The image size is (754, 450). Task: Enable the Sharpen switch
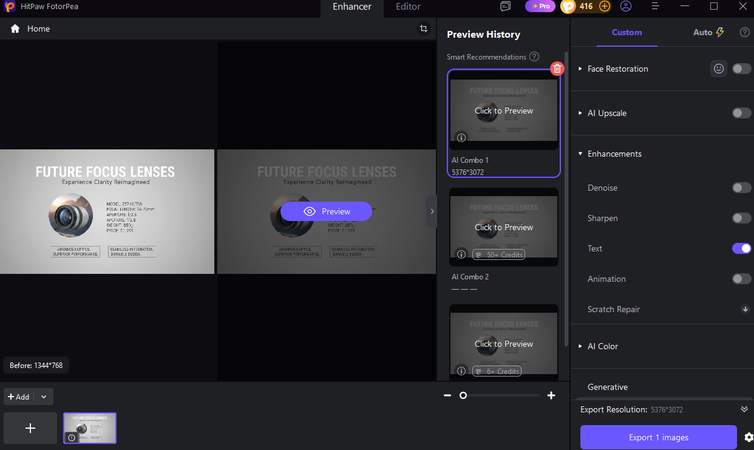pos(741,218)
